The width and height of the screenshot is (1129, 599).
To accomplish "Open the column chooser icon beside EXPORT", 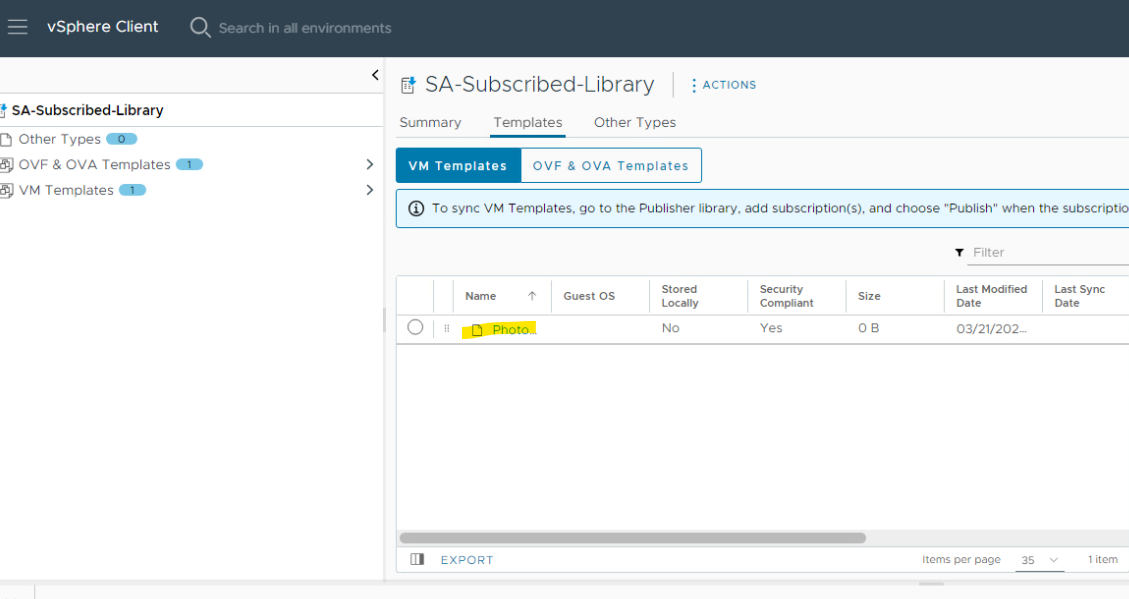I will pyautogui.click(x=417, y=559).
